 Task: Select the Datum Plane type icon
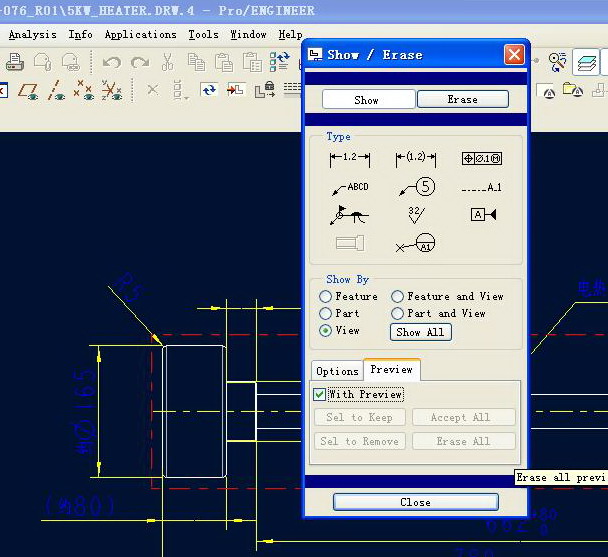tap(483, 214)
